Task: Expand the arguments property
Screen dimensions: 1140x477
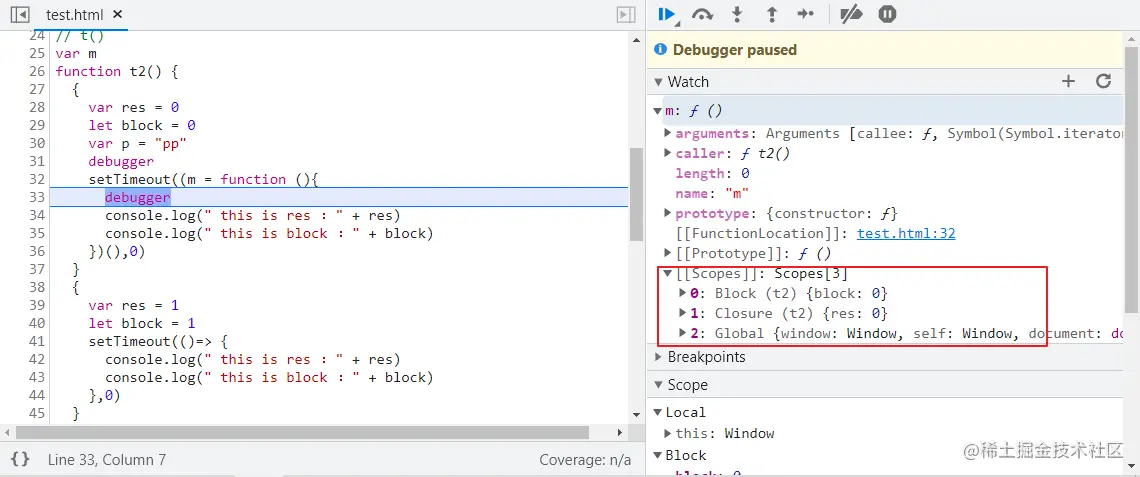Action: coord(667,133)
